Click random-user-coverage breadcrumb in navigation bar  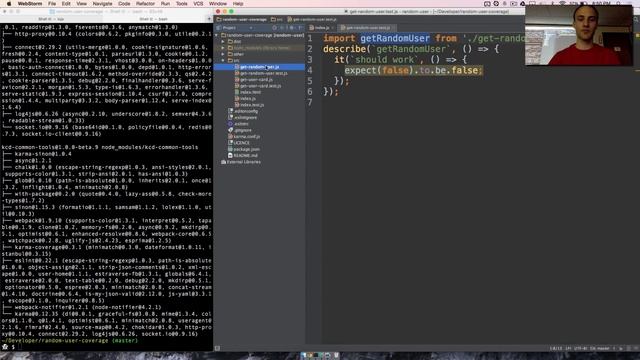242,19
